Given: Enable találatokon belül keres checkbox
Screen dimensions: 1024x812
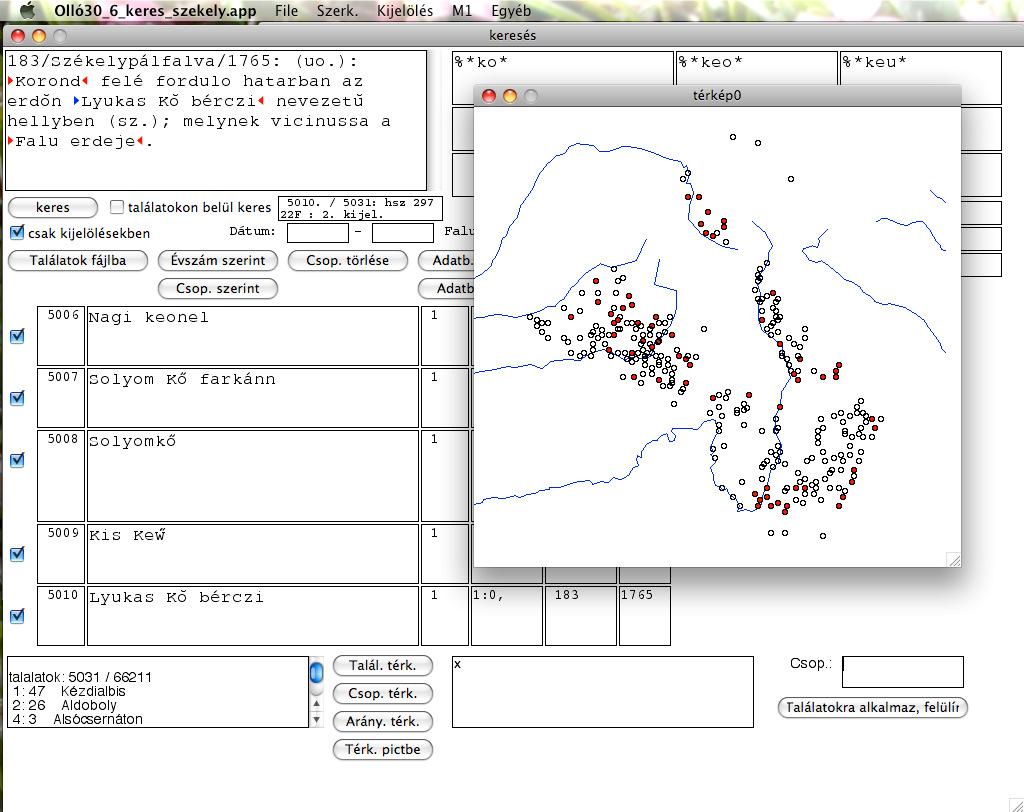Looking at the screenshot, I should [x=117, y=207].
